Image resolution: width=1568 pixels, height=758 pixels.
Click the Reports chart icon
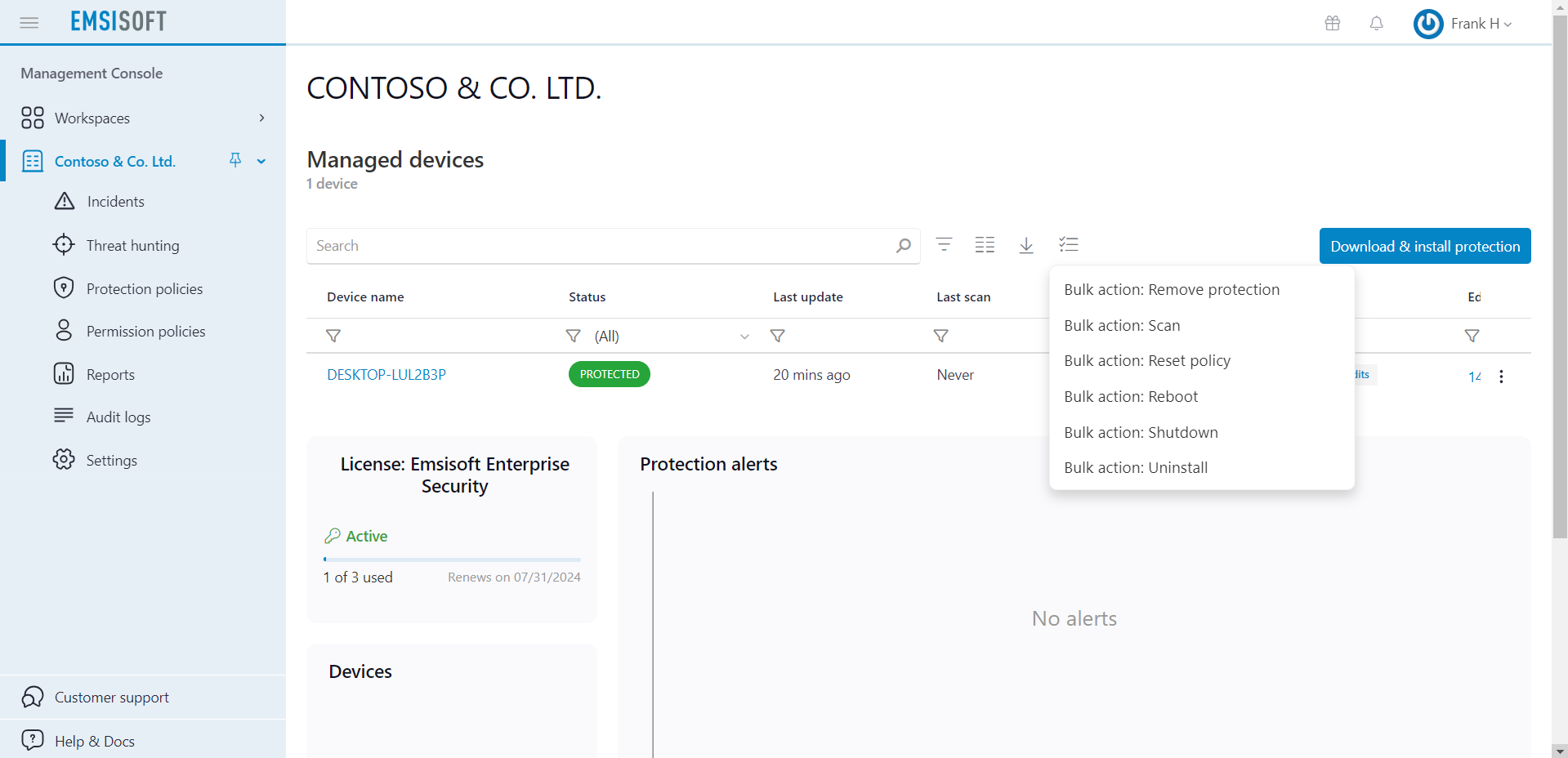pyautogui.click(x=64, y=373)
